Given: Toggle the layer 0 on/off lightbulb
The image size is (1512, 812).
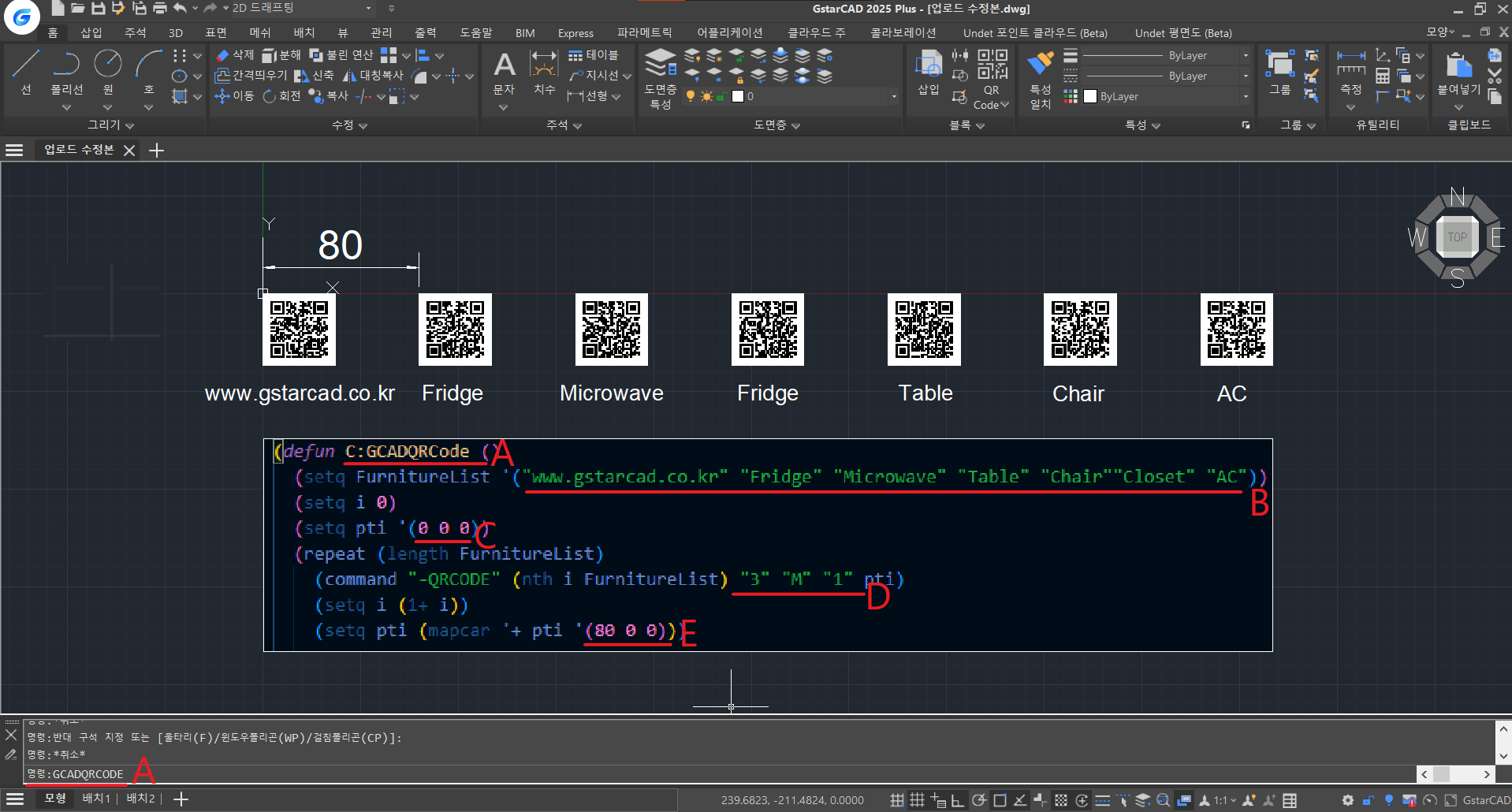Looking at the screenshot, I should [691, 96].
